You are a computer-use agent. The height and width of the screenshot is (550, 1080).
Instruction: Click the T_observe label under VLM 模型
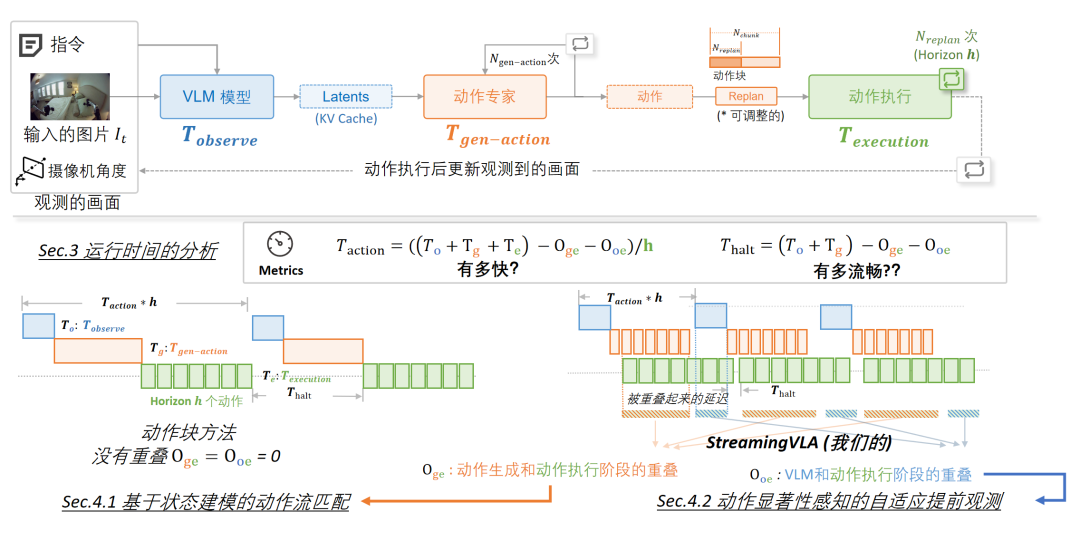[x=219, y=136]
